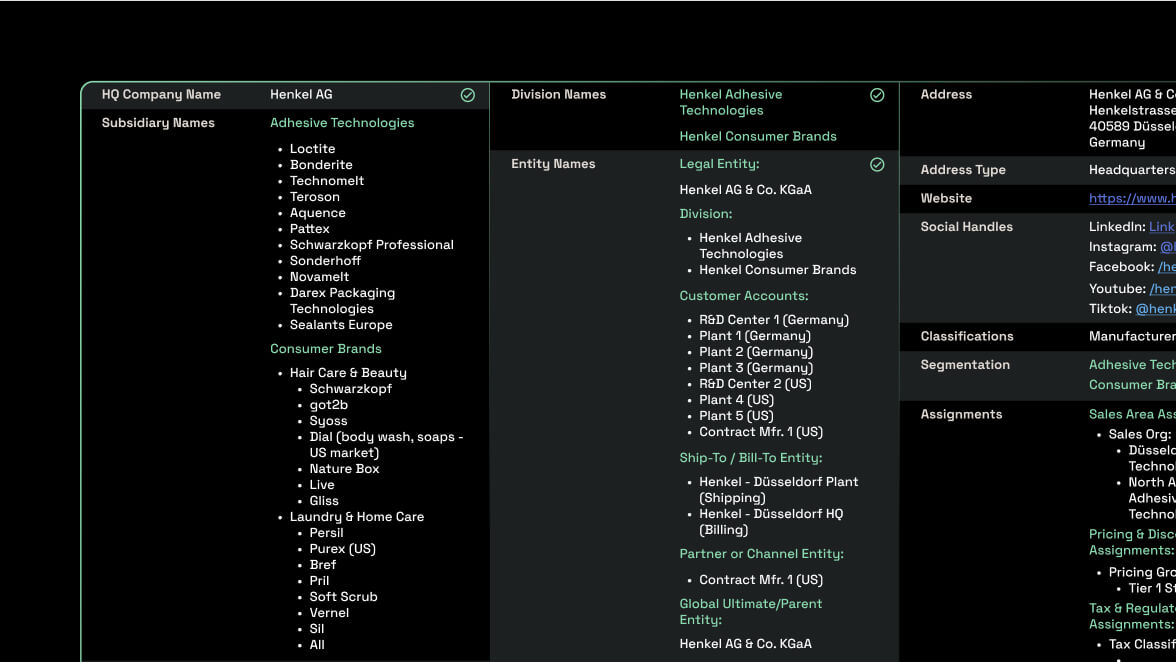This screenshot has height=662, width=1176.
Task: Click the Loctite subsidiary item
Action: click(x=312, y=149)
